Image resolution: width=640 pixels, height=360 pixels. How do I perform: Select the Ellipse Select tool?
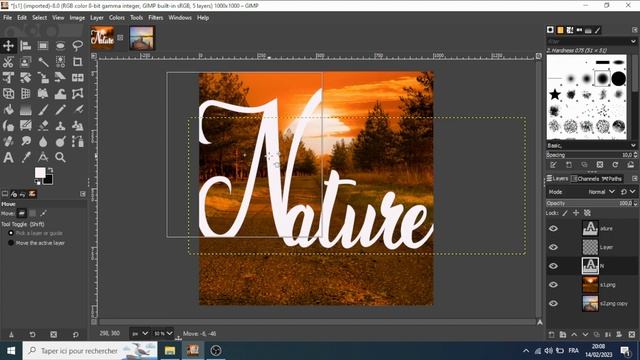(60, 46)
